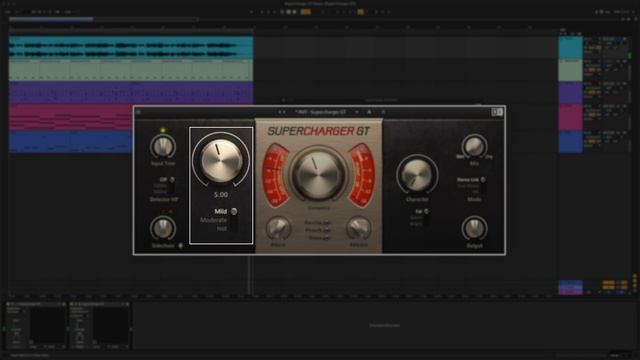This screenshot has height=360, width=640.
Task: Select the Hot saturation mode
Action: (222, 229)
